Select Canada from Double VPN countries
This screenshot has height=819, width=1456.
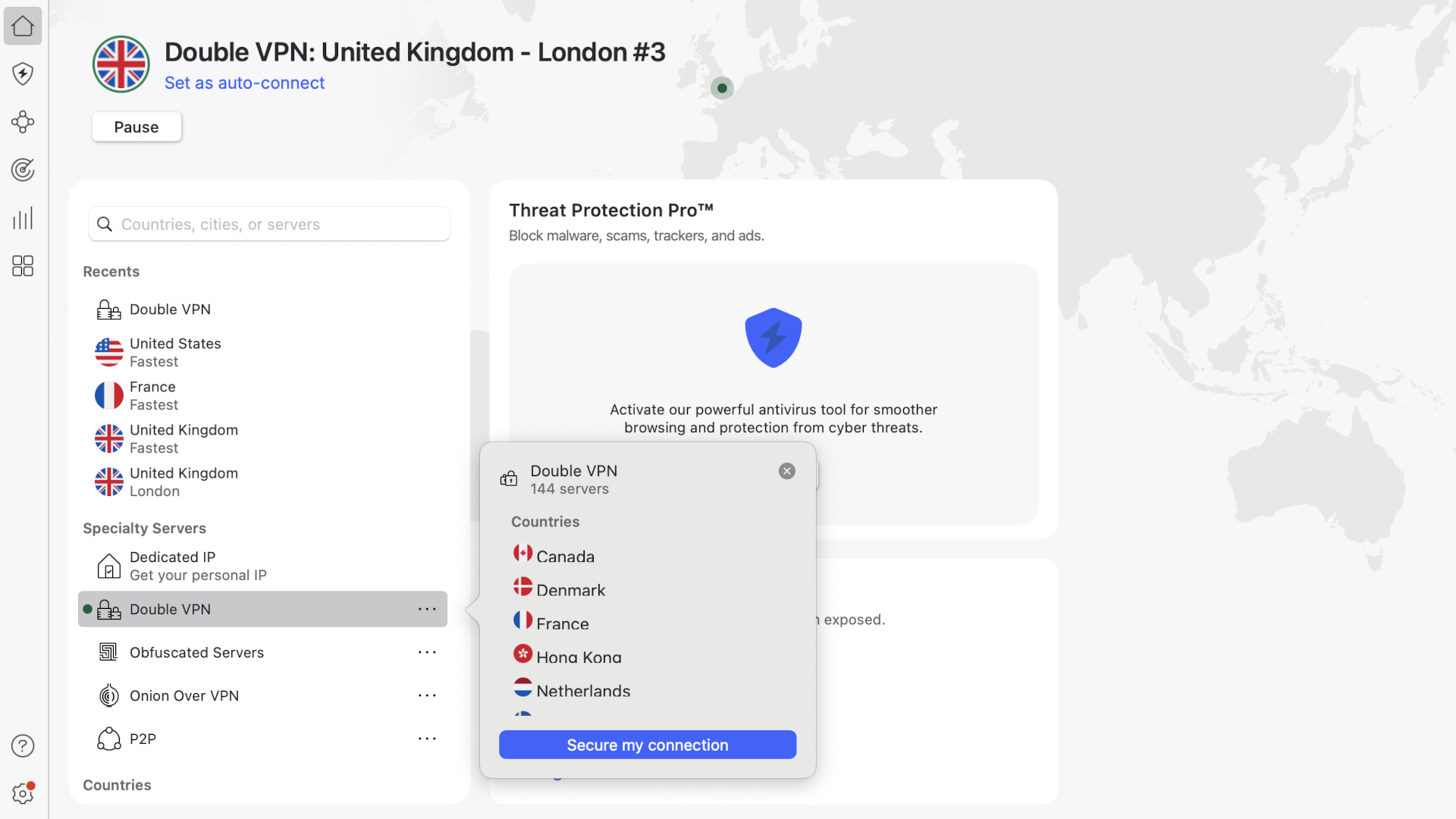pyautogui.click(x=565, y=556)
